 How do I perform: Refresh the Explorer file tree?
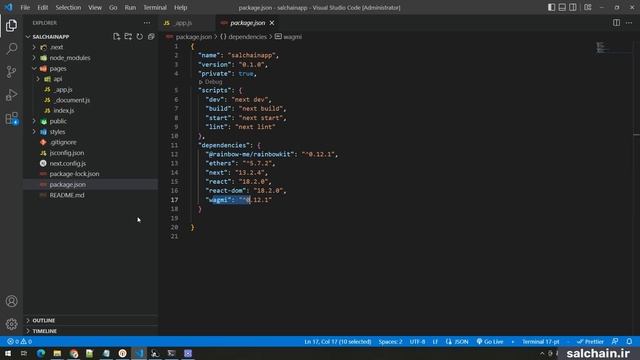point(140,37)
